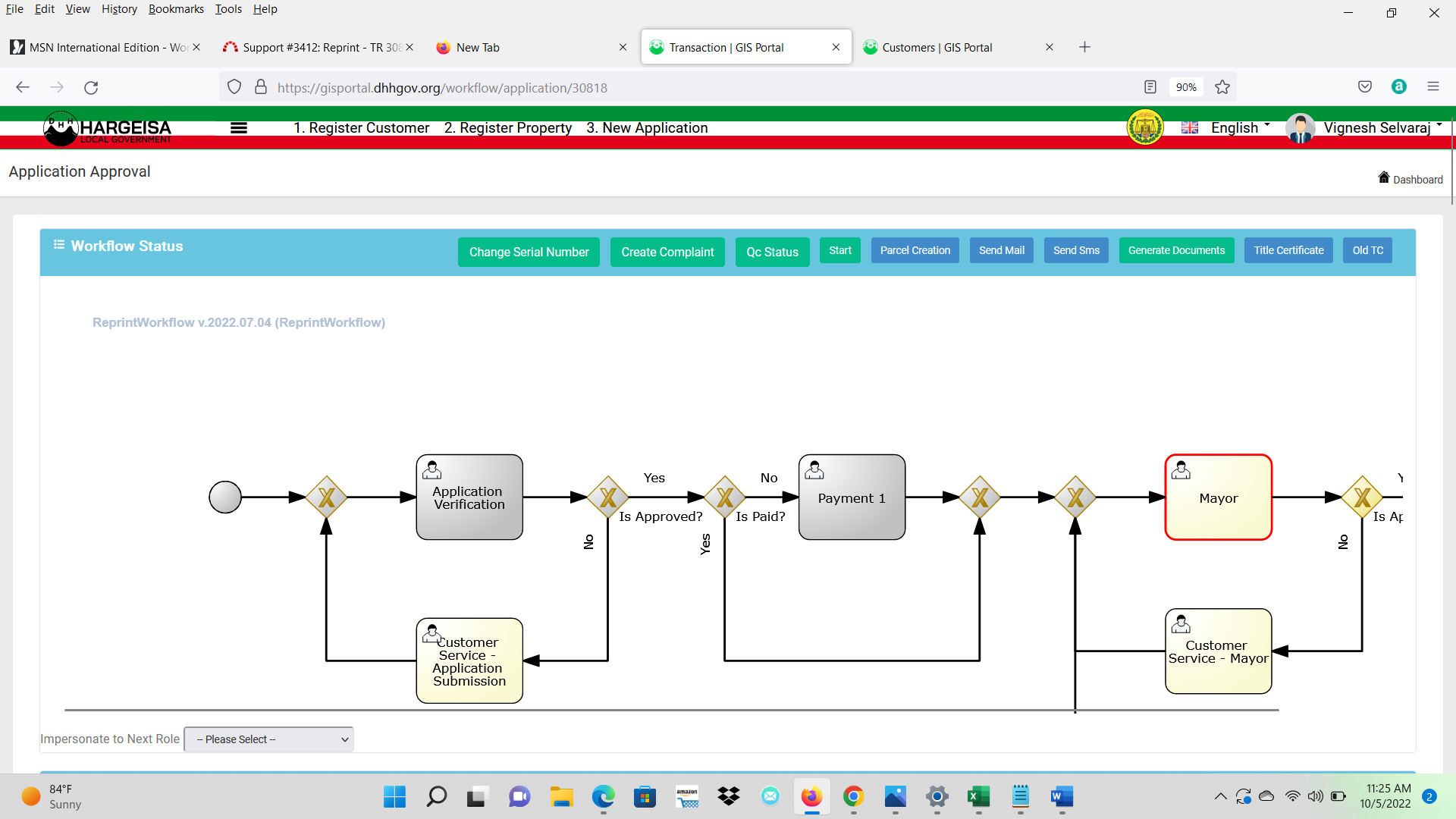Open Windows taskbar search
The image size is (1456, 819).
coord(437,796)
